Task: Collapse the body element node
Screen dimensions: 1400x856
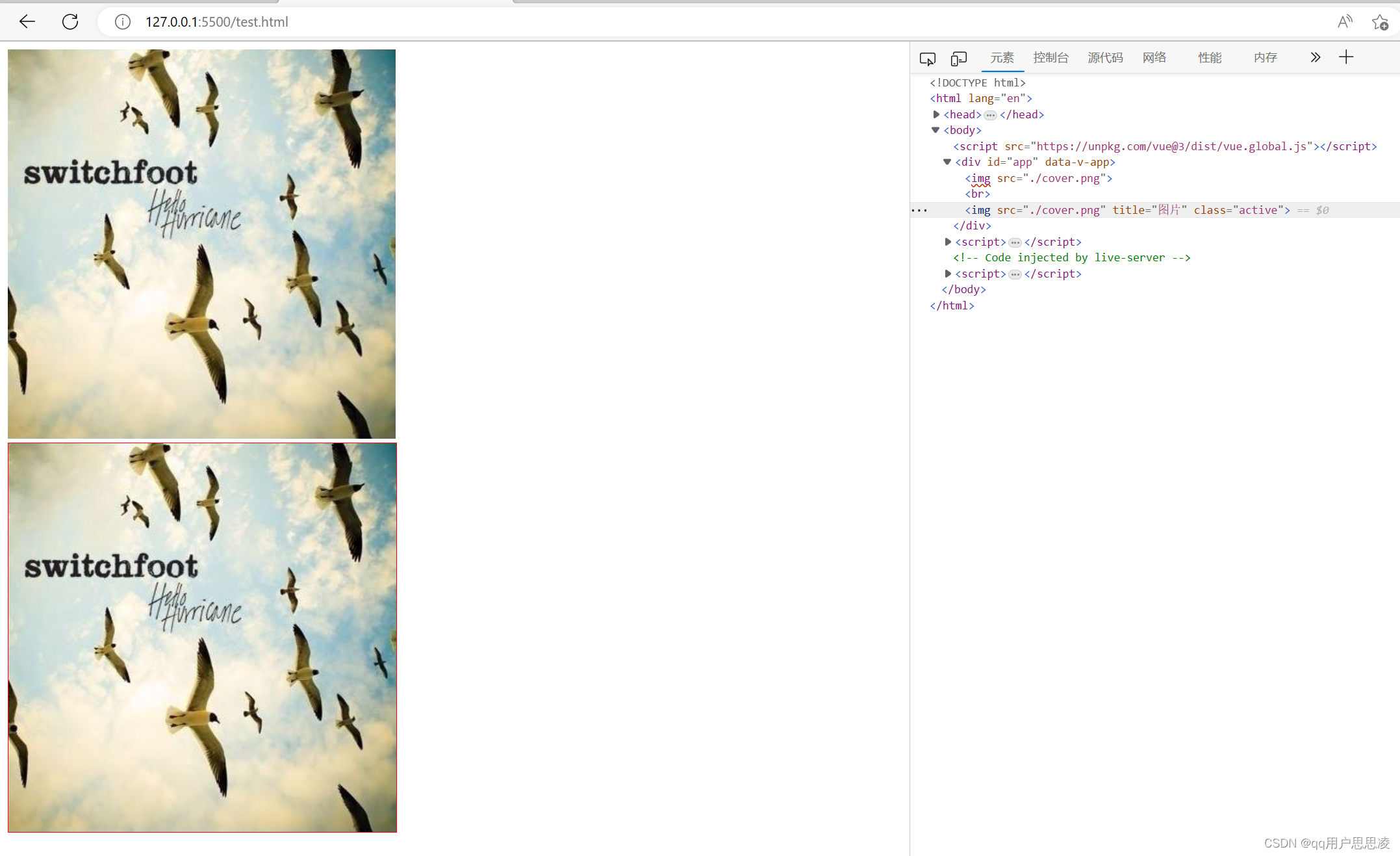Action: 935,130
